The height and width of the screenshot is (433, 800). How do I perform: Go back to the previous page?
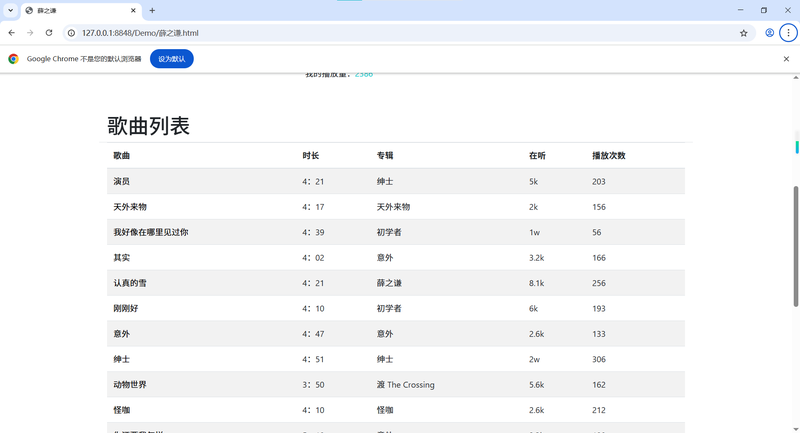click(11, 33)
